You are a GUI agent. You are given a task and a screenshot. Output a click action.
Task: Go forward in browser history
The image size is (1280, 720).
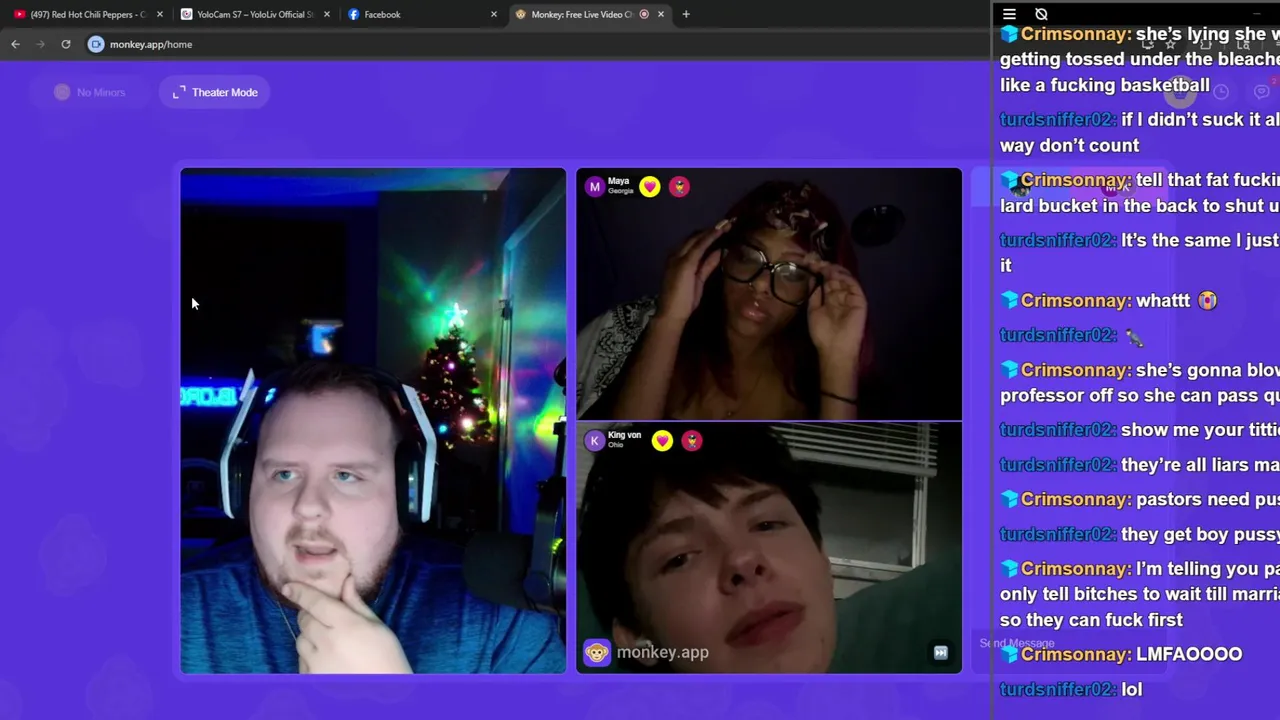coord(40,44)
